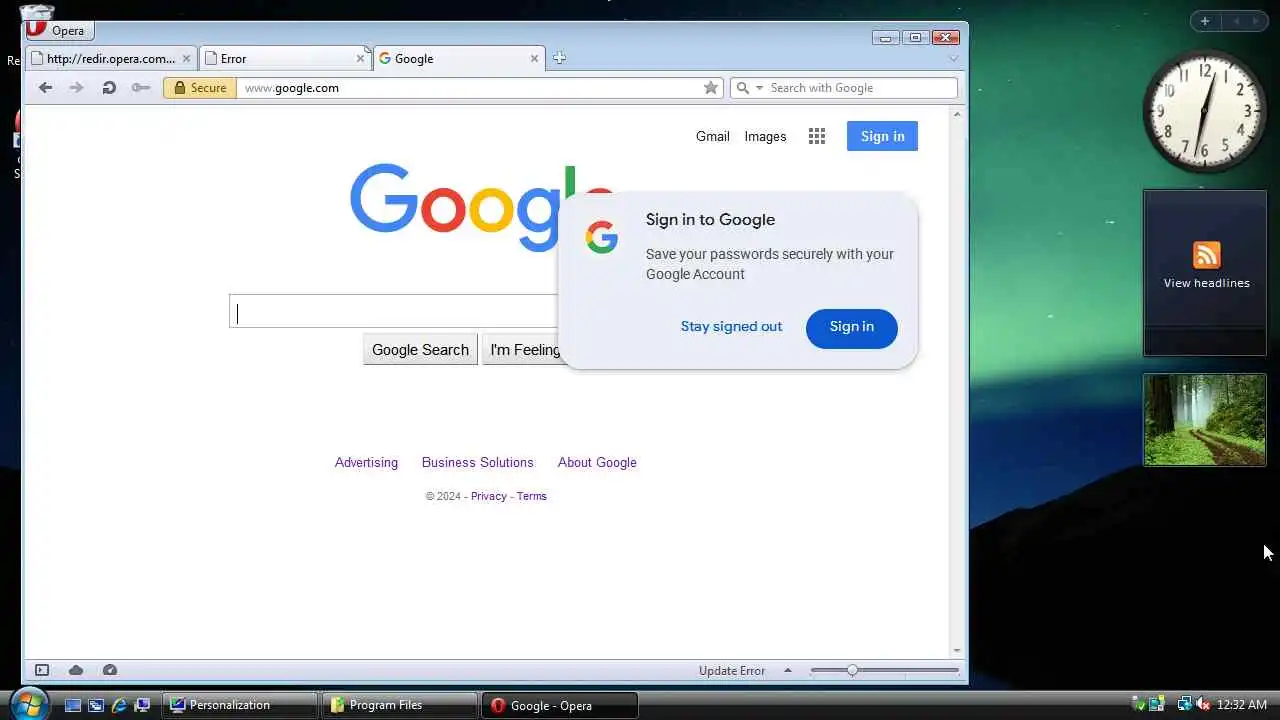
Task: Click Sign in within the popup
Action: [852, 327]
